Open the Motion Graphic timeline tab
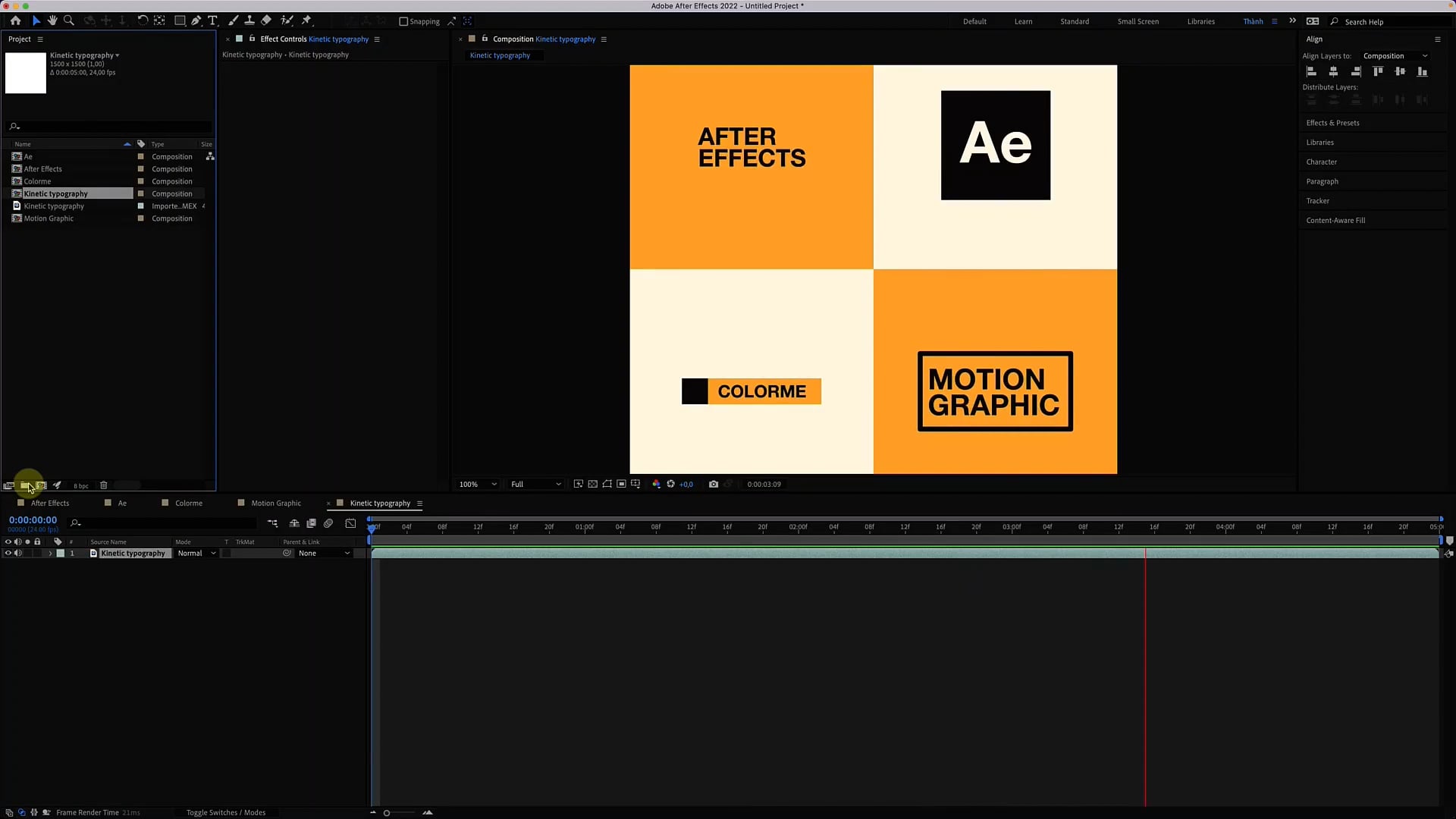 [x=276, y=504]
